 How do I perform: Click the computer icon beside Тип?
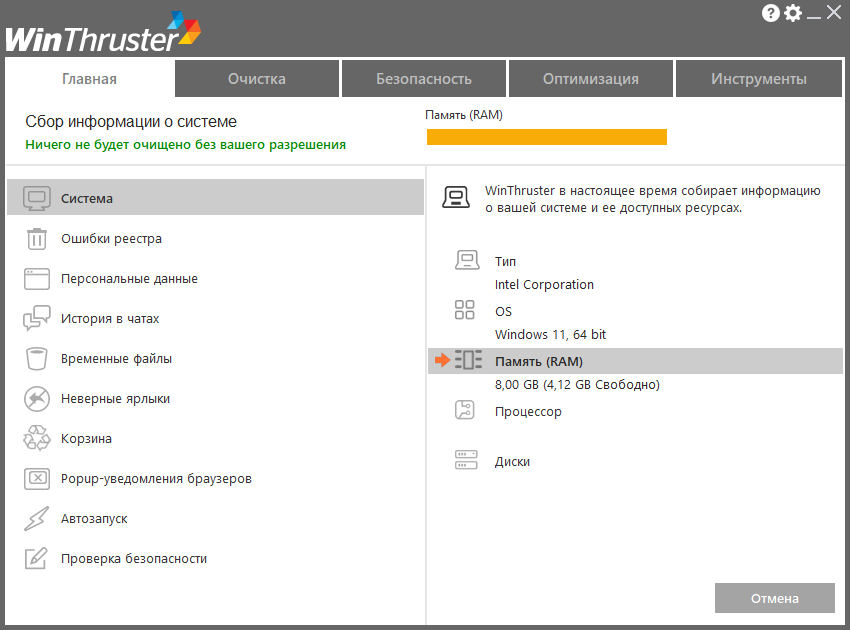pos(467,260)
